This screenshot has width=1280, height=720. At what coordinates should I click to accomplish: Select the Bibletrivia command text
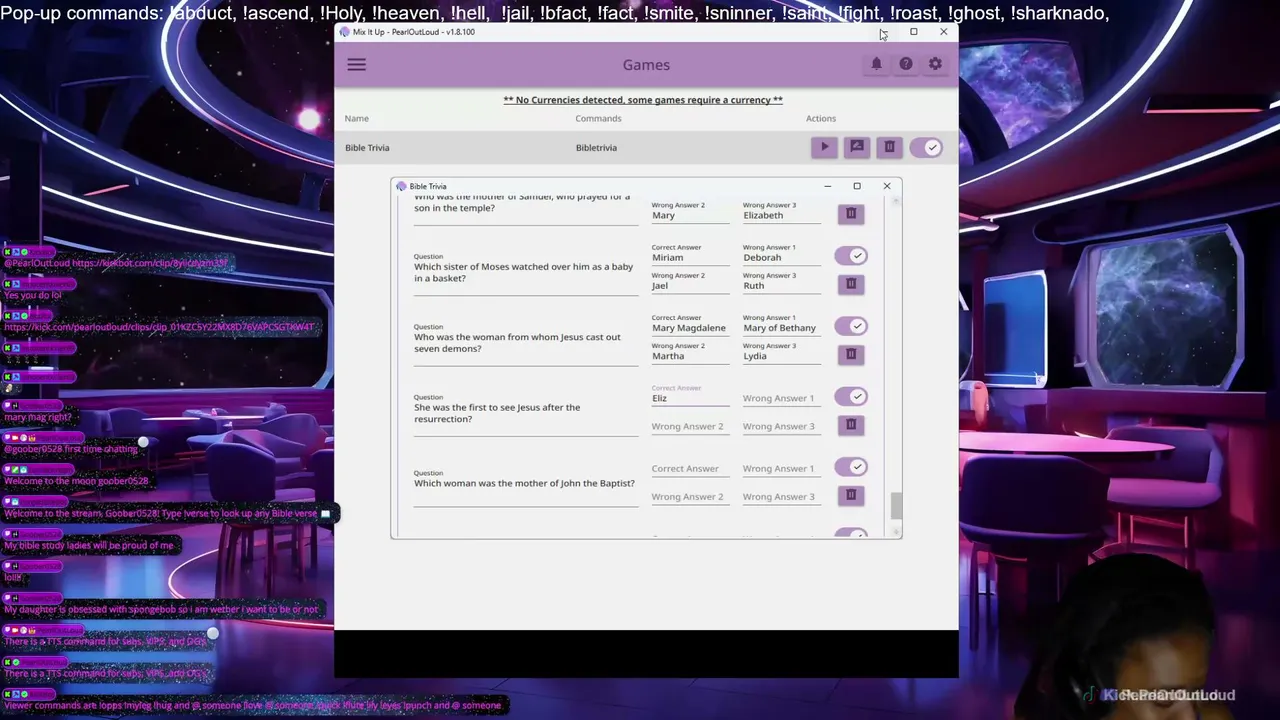tap(596, 148)
